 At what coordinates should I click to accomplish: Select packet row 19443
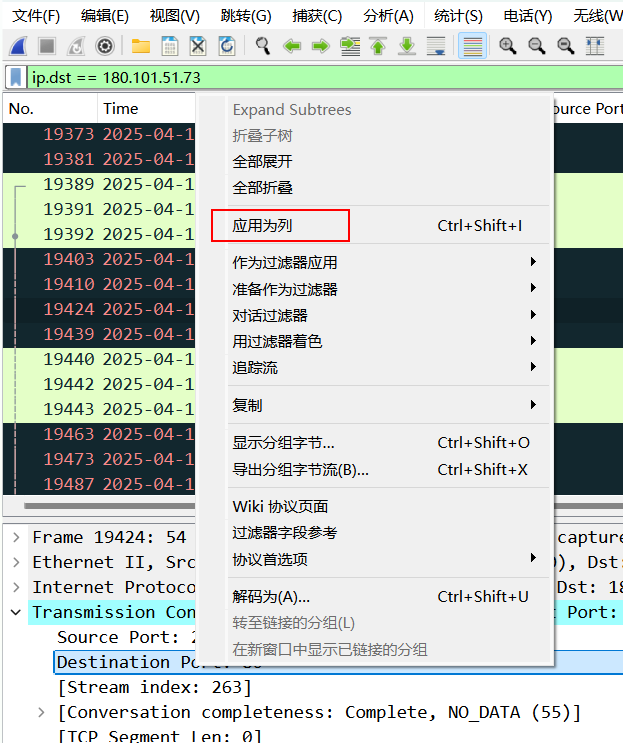click(x=99, y=409)
